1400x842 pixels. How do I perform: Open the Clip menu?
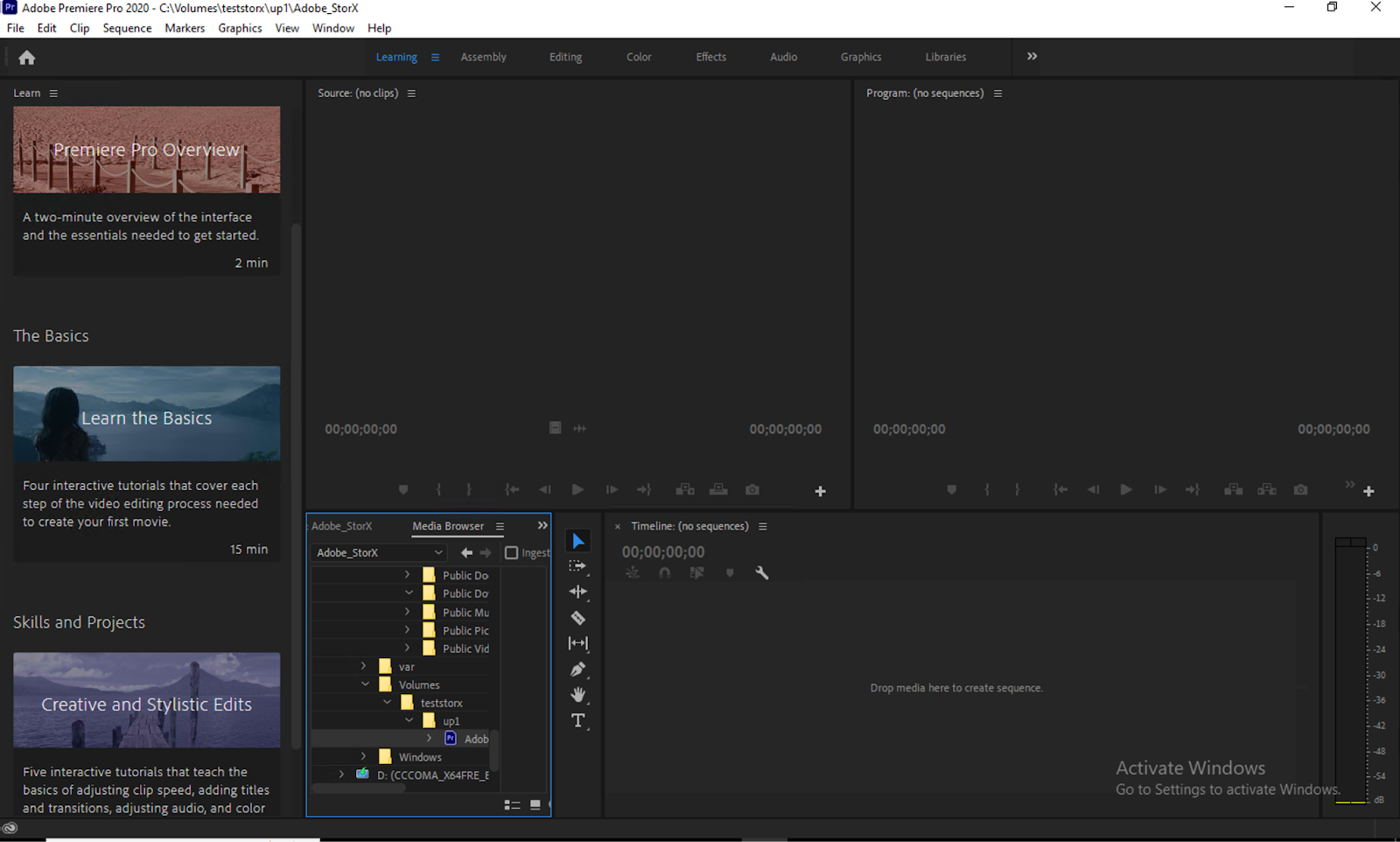(x=80, y=28)
